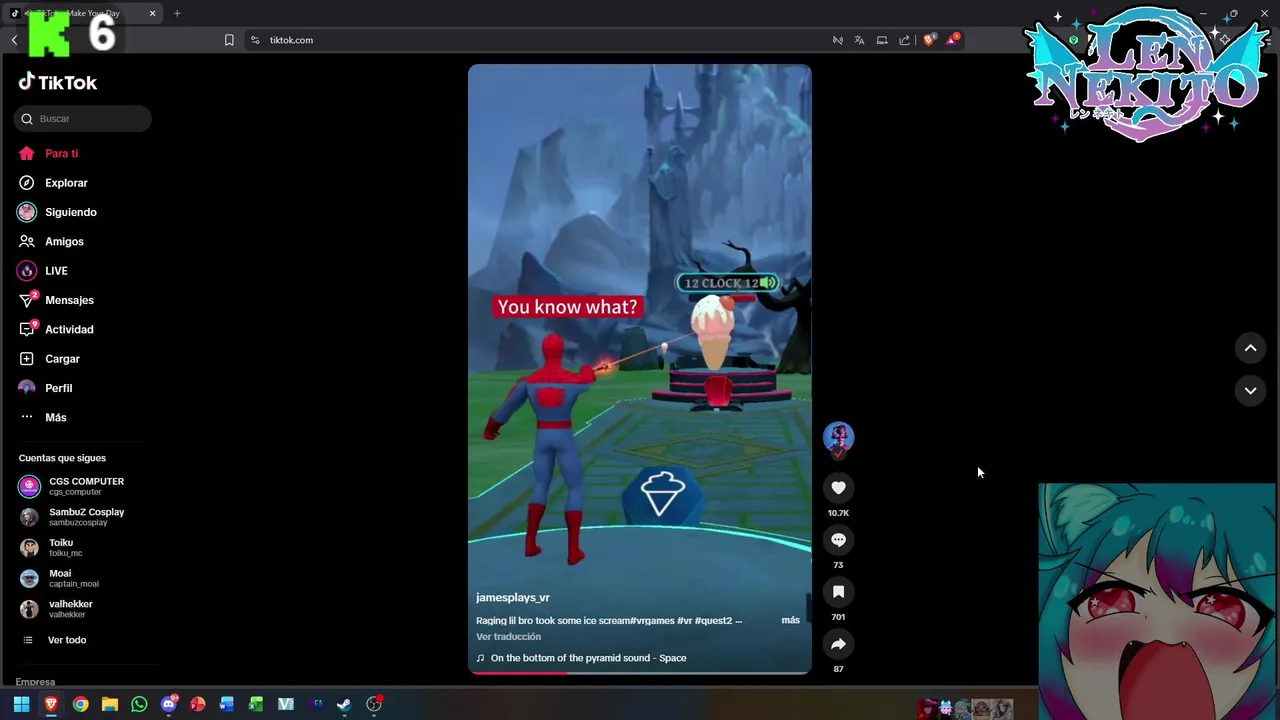Open Toiku followed account
This screenshot has width=1280, height=720.
point(51,548)
